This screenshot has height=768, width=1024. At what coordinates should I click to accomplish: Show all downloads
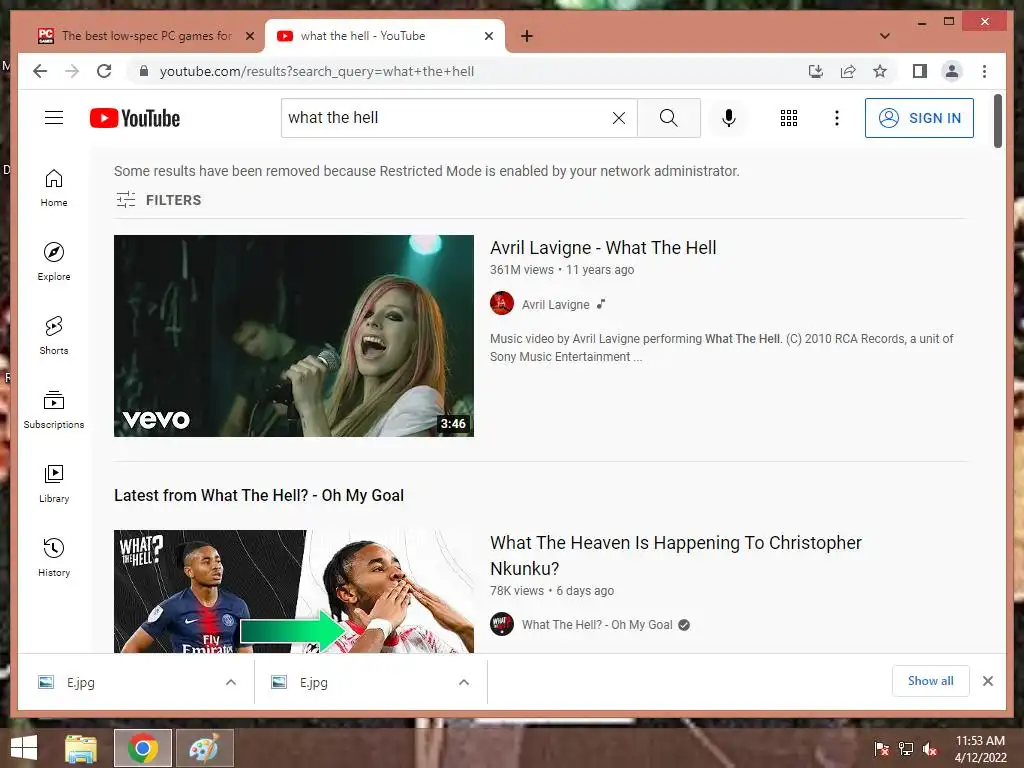click(x=931, y=681)
